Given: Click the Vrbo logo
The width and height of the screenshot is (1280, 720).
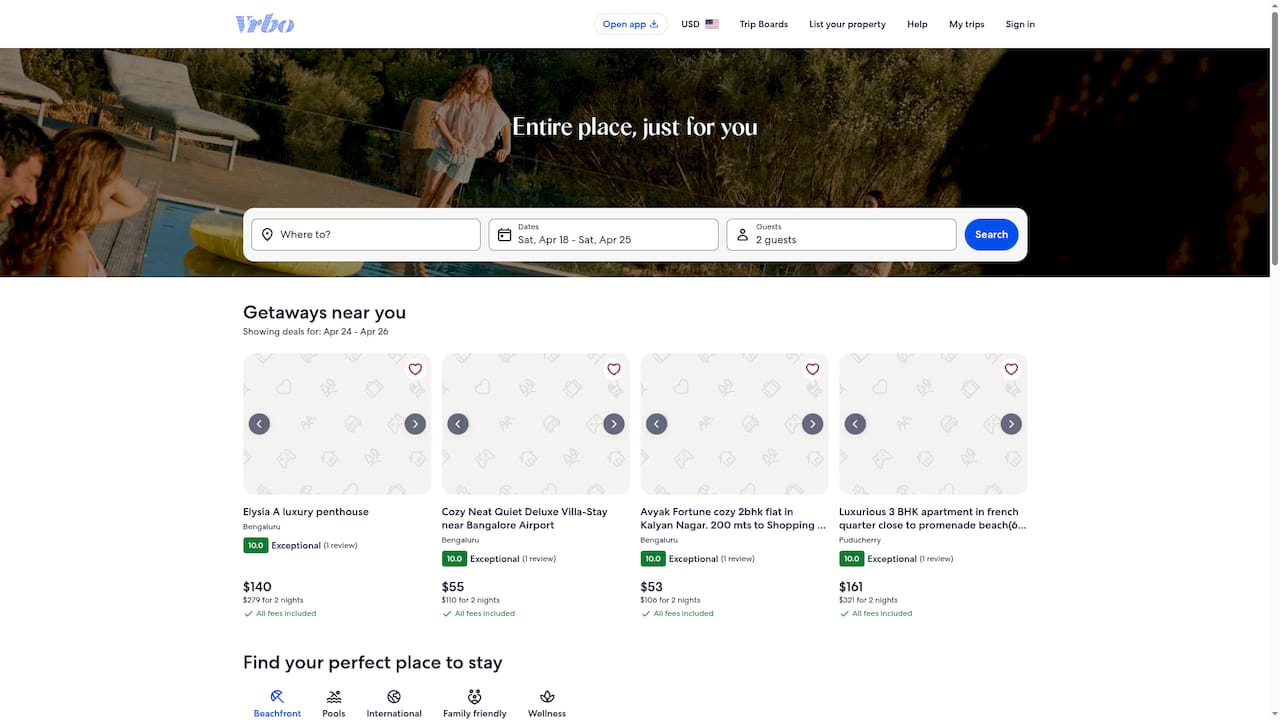Looking at the screenshot, I should 264,23.
